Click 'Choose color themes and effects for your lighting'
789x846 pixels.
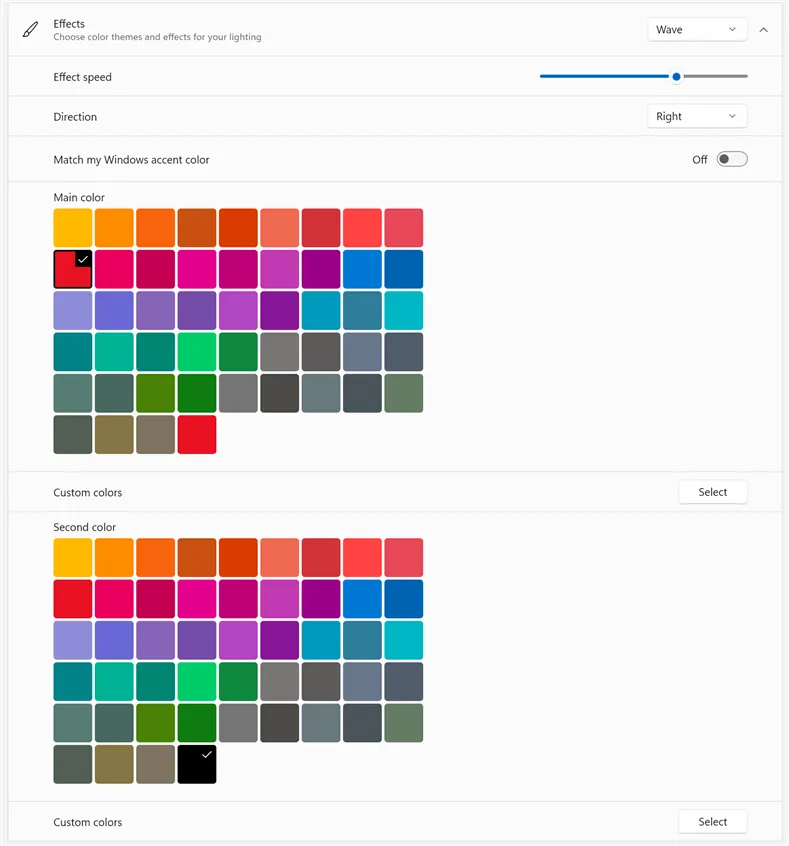[157, 37]
